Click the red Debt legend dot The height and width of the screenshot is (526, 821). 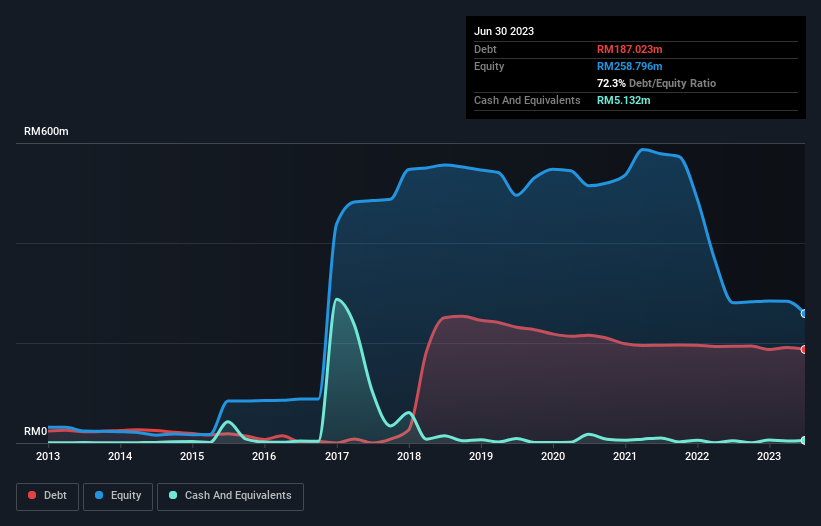(32, 495)
